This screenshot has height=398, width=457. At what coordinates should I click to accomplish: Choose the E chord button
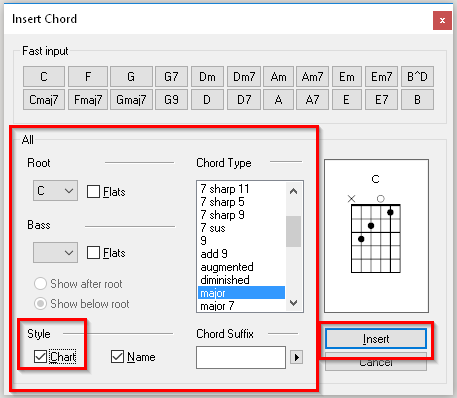tap(347, 99)
